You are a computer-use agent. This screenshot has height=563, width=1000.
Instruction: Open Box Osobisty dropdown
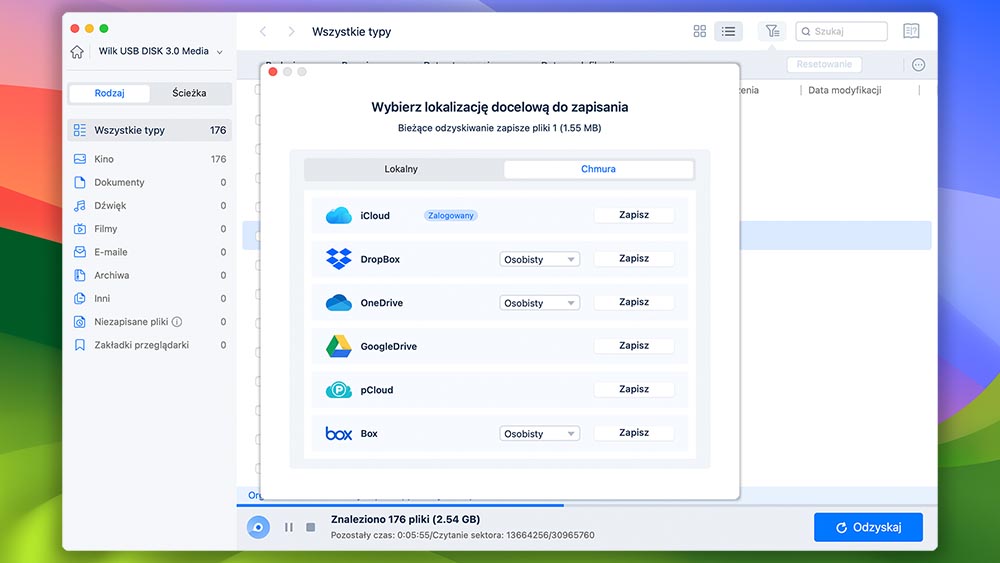point(540,434)
